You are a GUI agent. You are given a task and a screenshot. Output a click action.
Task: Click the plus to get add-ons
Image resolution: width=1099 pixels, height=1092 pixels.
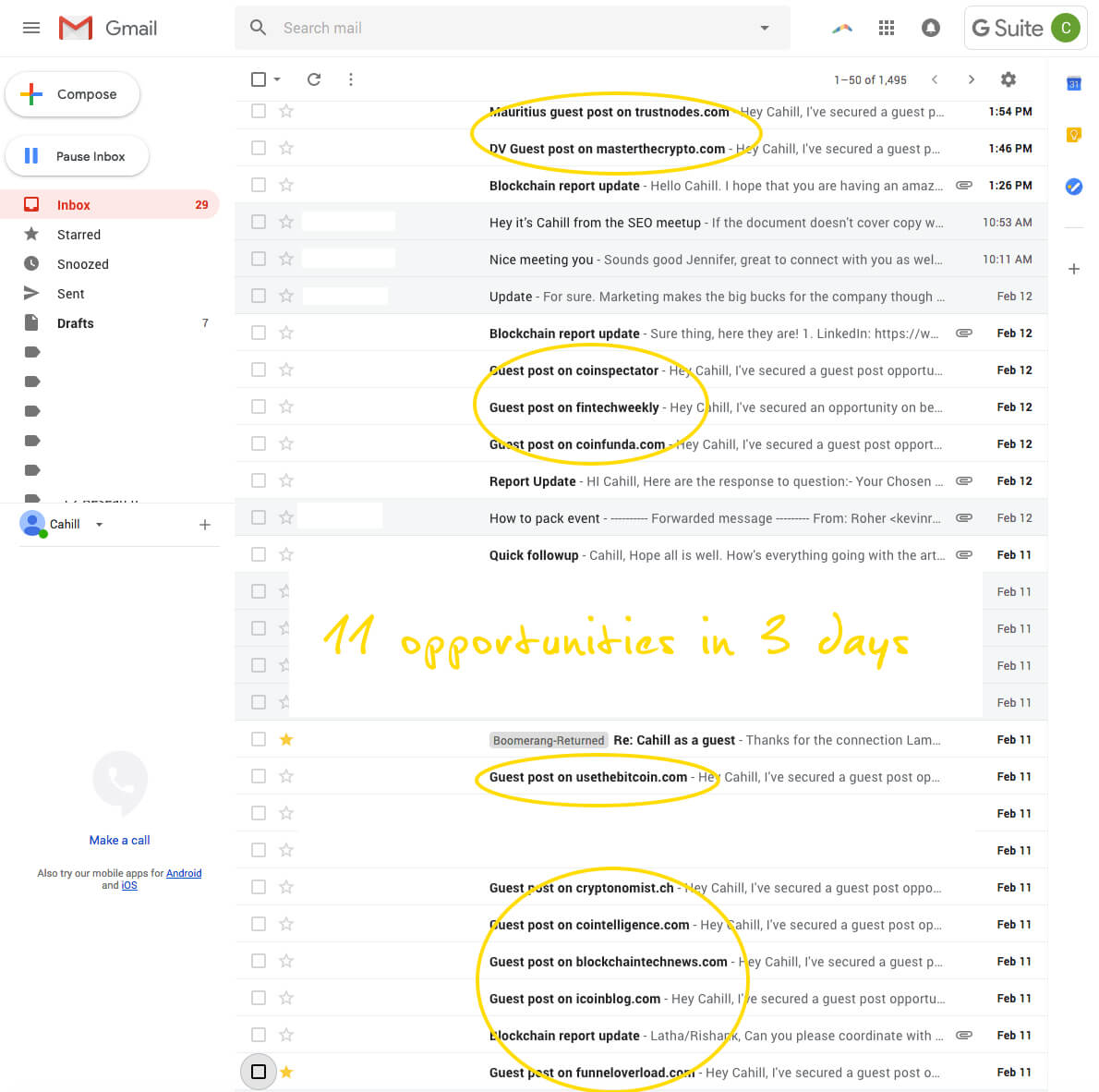coord(1073,269)
